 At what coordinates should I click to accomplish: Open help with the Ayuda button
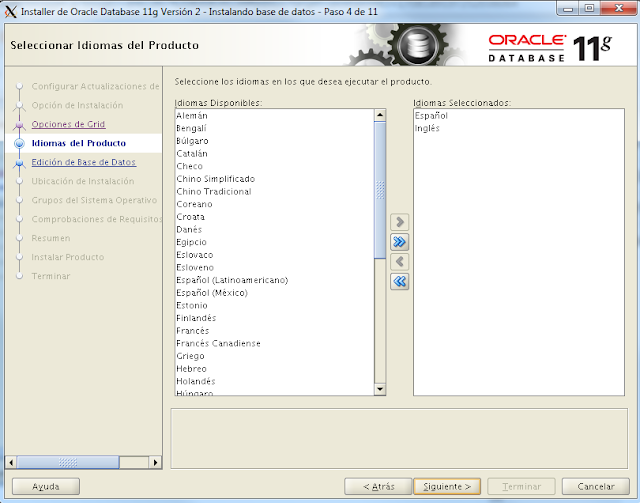coord(46,487)
